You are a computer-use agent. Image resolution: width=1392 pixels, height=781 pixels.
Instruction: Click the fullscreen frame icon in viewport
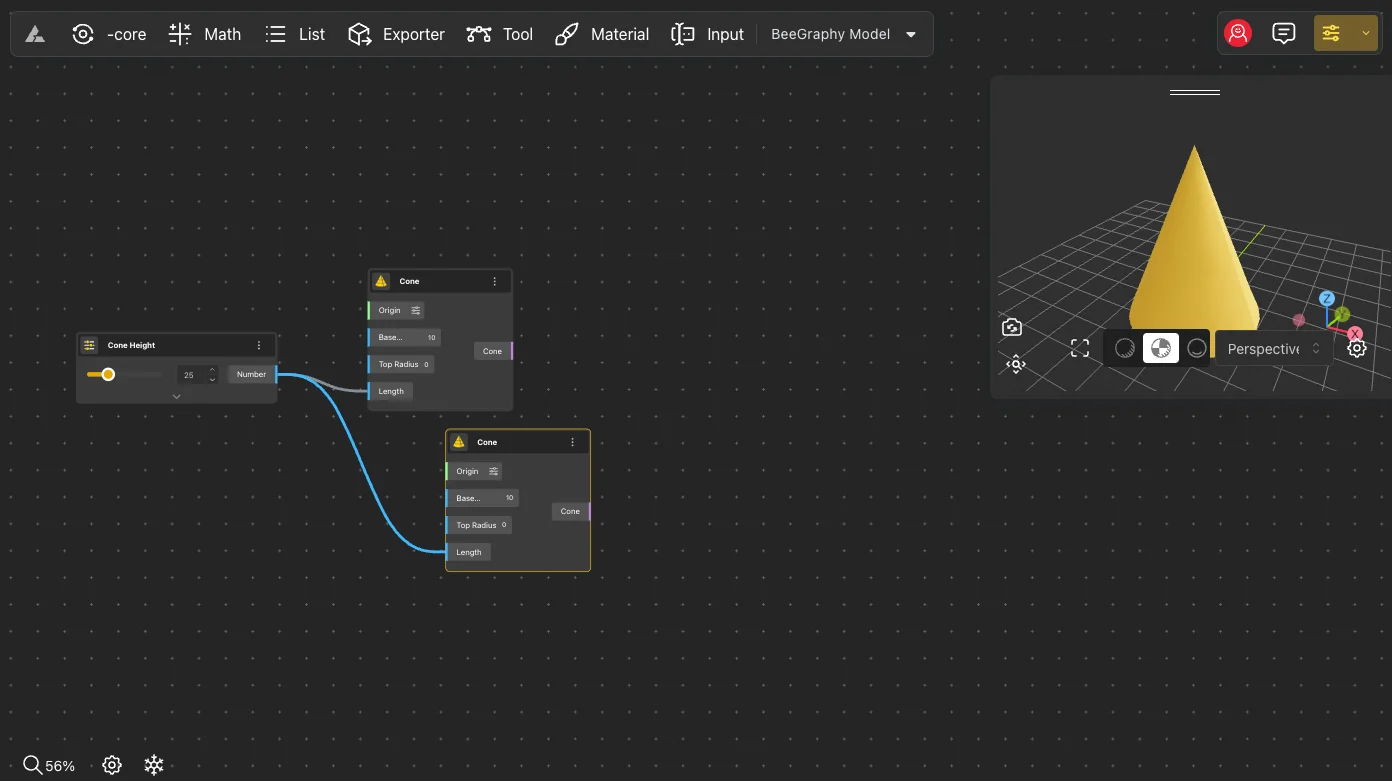(1080, 348)
